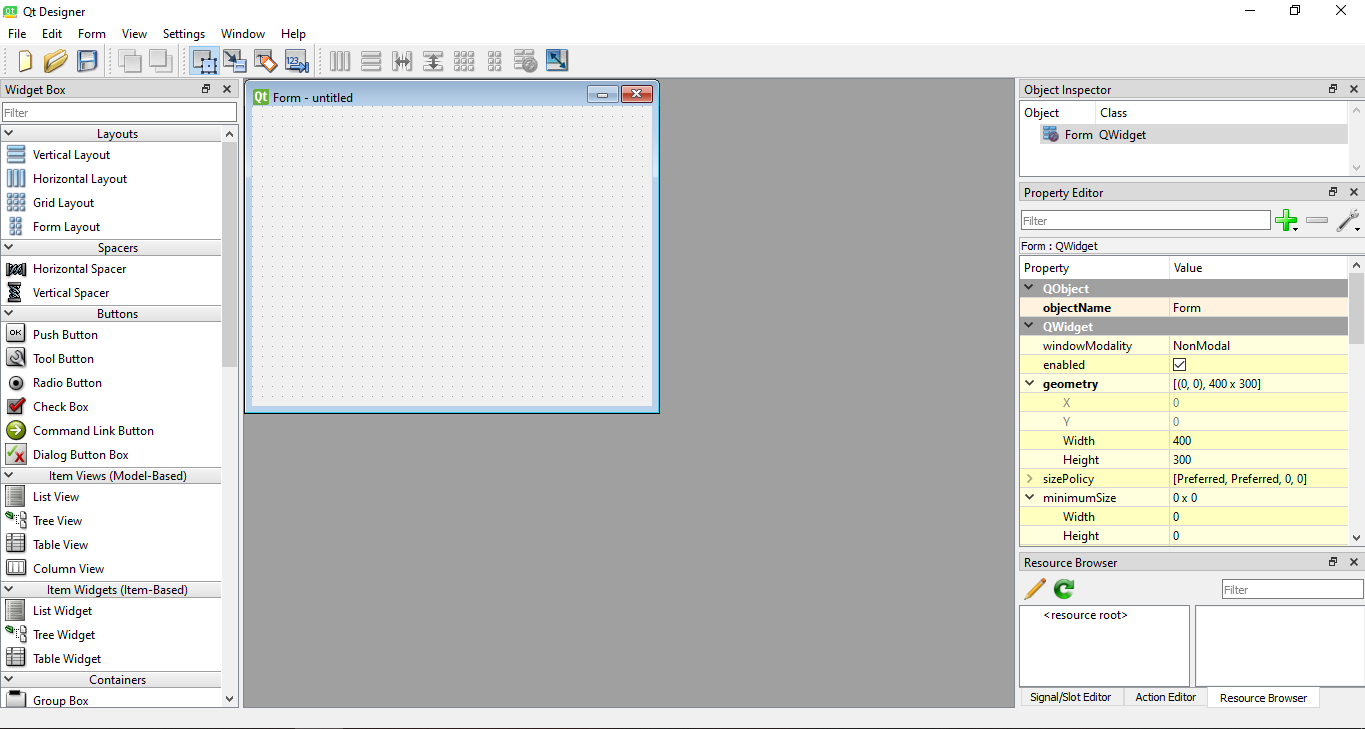The height and width of the screenshot is (729, 1365).
Task: Click the Send to Back toolbar icon
Action: pos(130,61)
